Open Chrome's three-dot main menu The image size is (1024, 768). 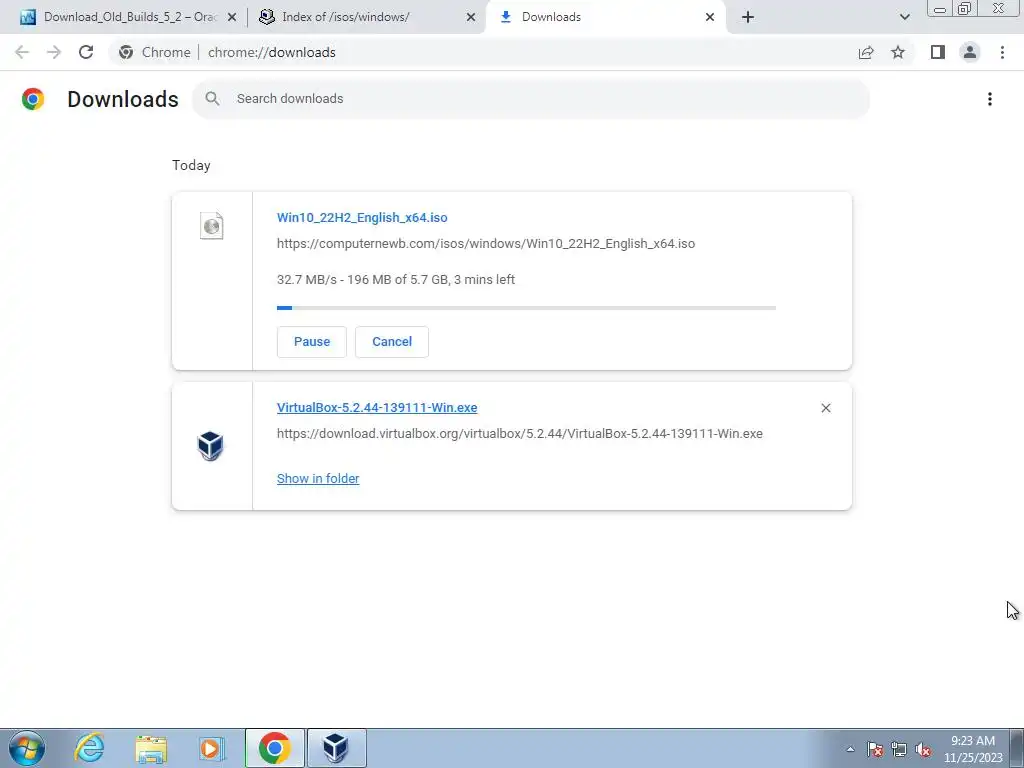[1002, 52]
